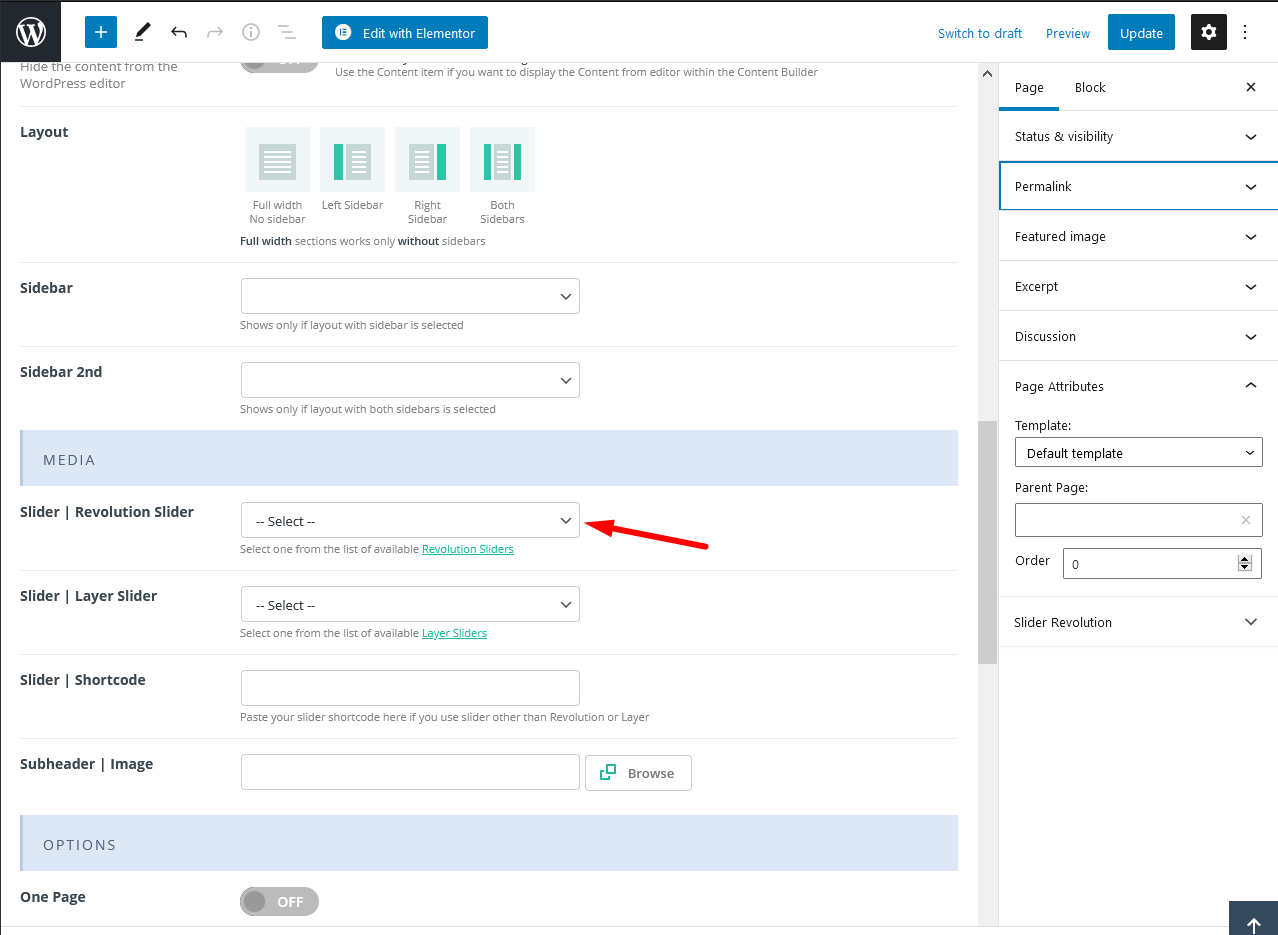Toggle the One Page switch
The image size is (1278, 935).
tap(279, 901)
